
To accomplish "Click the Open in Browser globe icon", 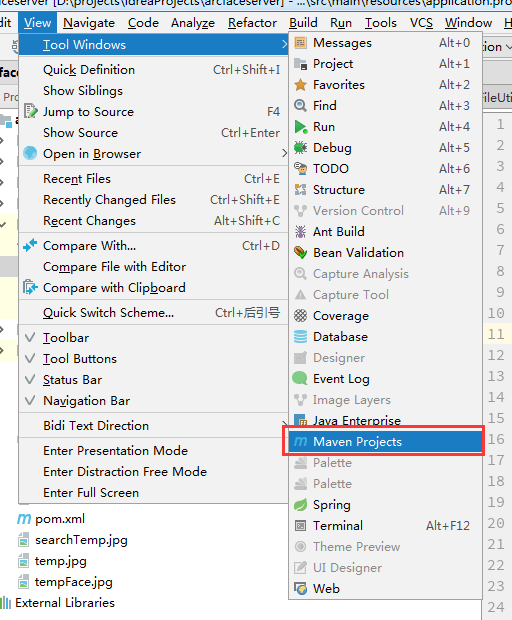I will [30, 153].
